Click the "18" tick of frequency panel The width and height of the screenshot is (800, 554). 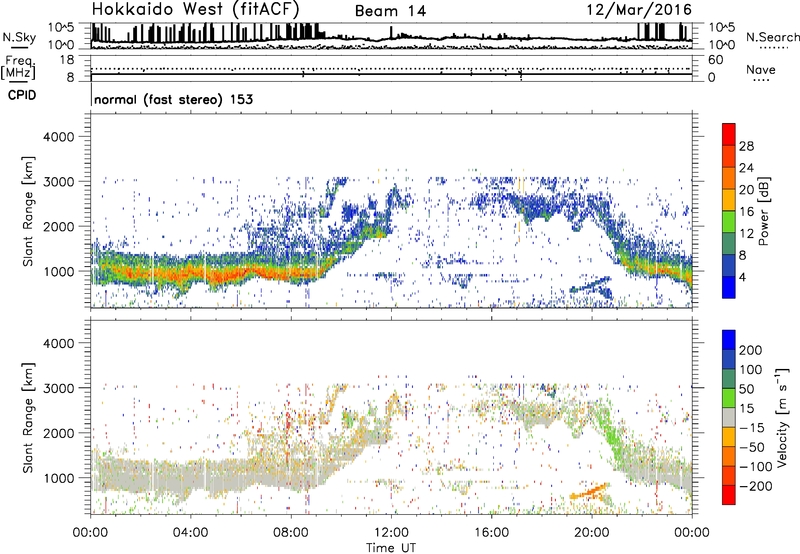pyautogui.click(x=67, y=60)
